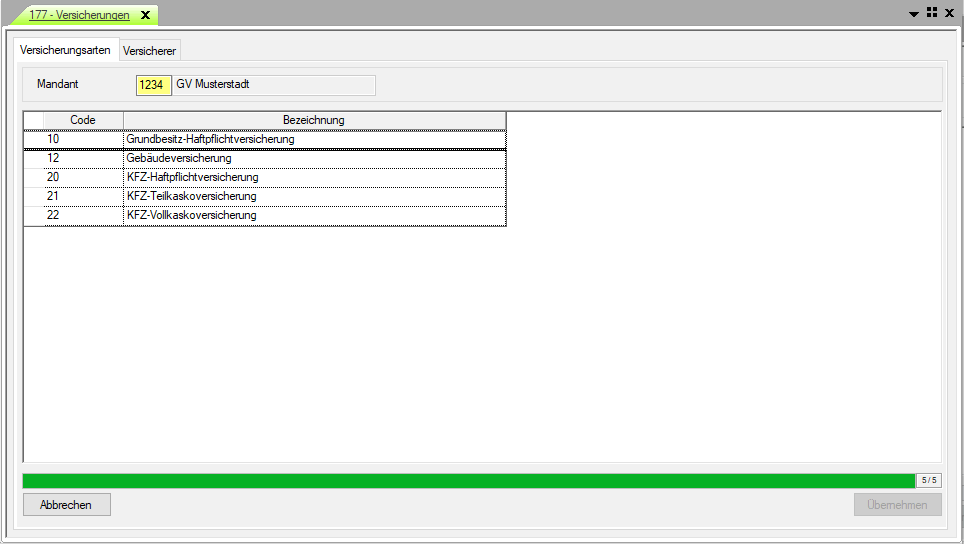Click the Mandant number field 1234

[153, 85]
